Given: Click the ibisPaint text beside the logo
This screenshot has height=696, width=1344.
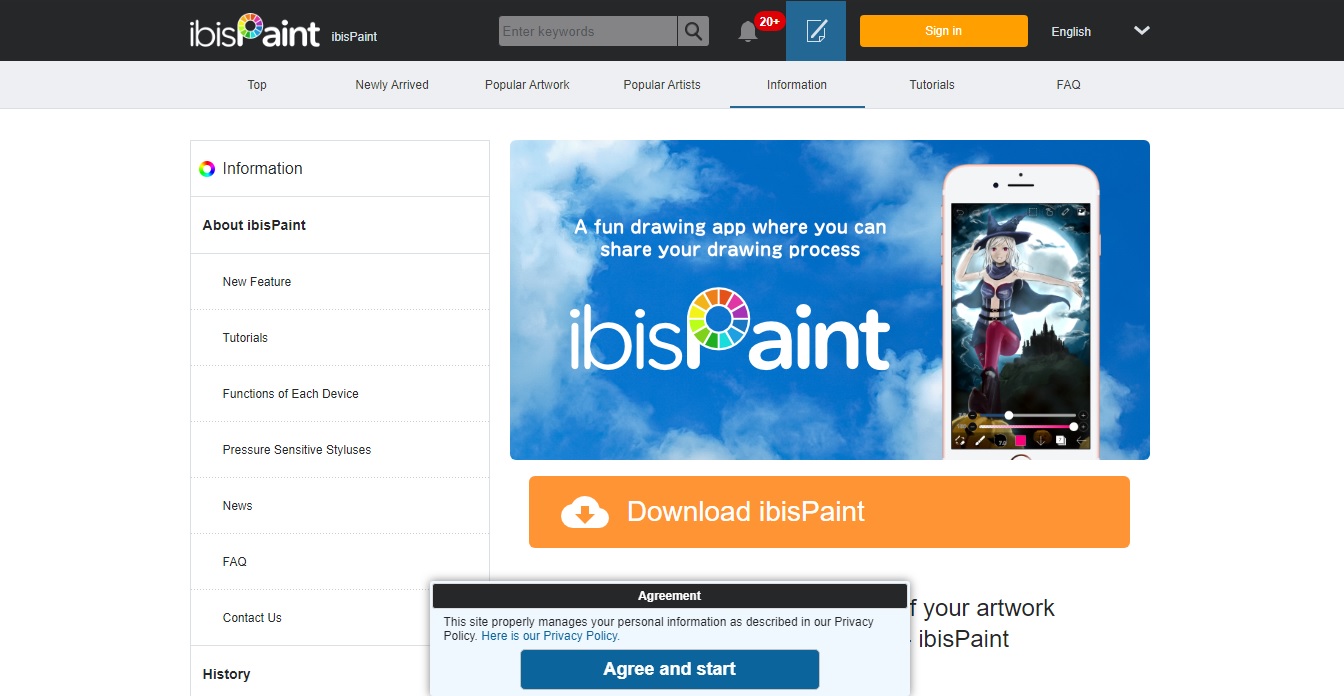Looking at the screenshot, I should click(354, 37).
